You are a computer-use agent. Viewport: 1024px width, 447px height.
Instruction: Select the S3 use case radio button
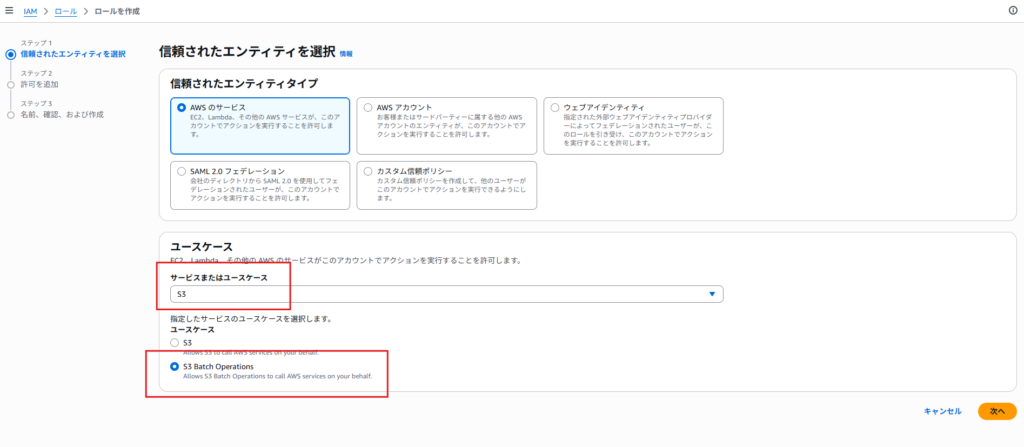click(176, 343)
